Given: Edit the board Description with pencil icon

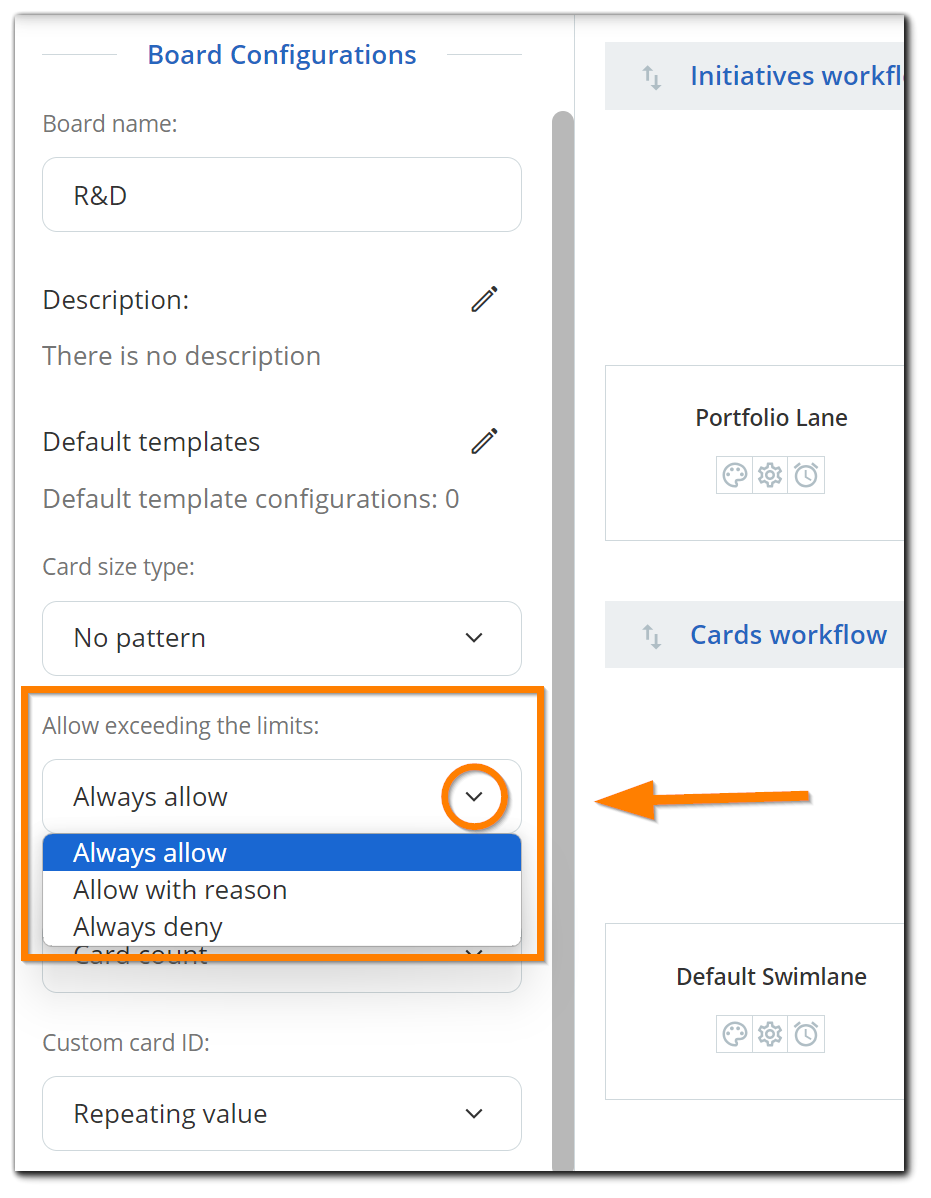Looking at the screenshot, I should pyautogui.click(x=484, y=300).
